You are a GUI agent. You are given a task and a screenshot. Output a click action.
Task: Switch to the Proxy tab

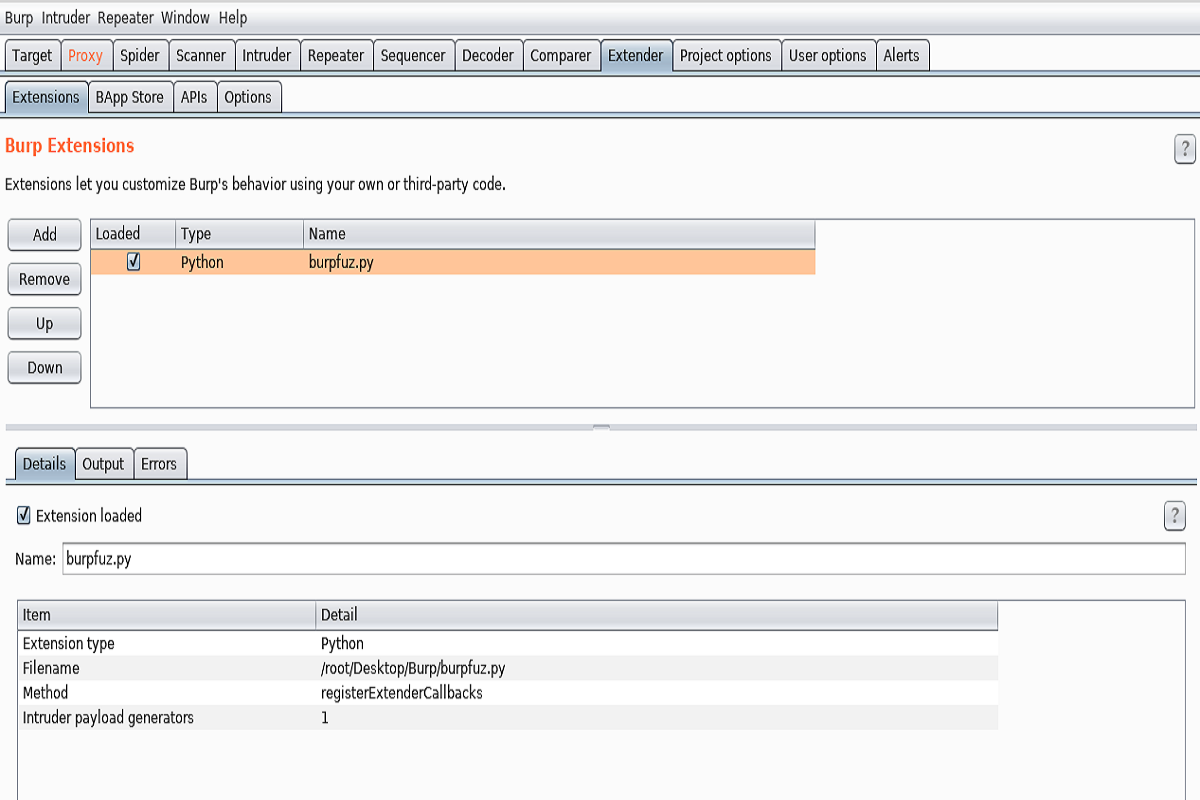(x=85, y=56)
